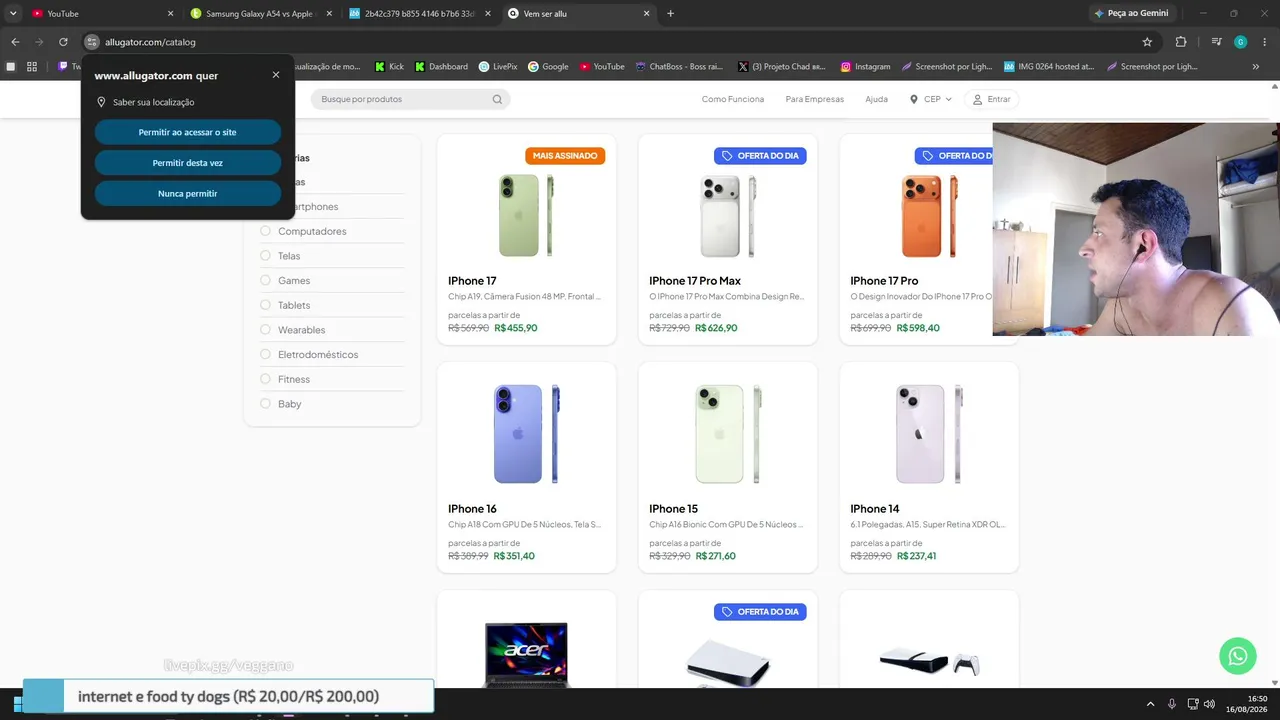Open the browser Extensions puzzle icon

[1181, 42]
